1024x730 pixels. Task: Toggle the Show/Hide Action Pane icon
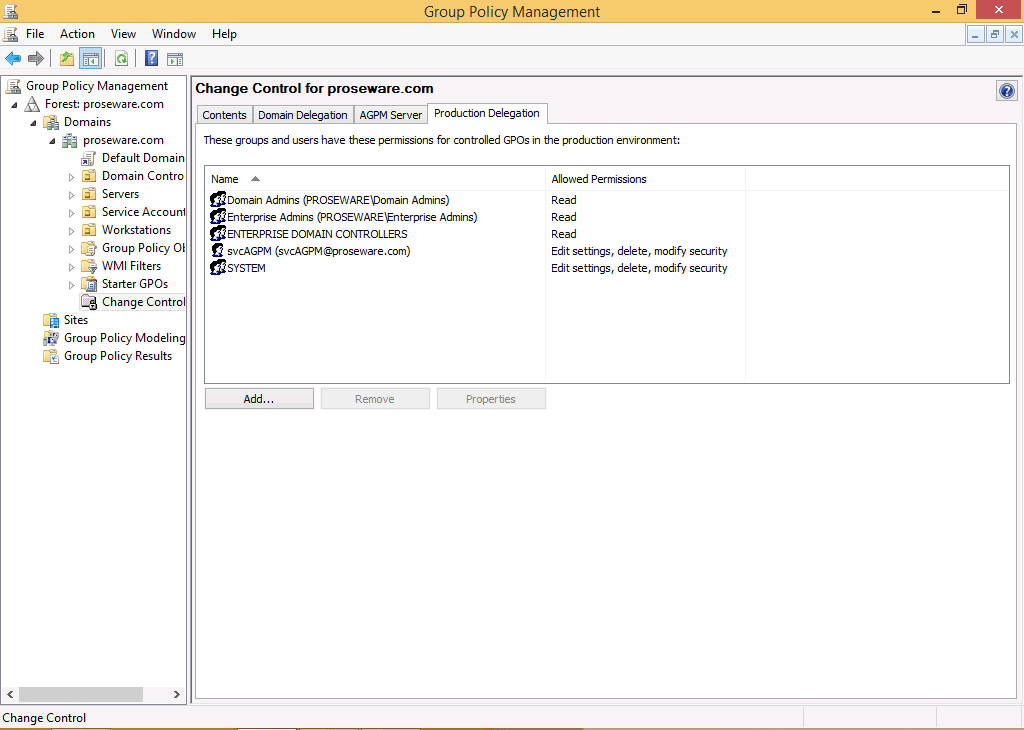[x=175, y=59]
